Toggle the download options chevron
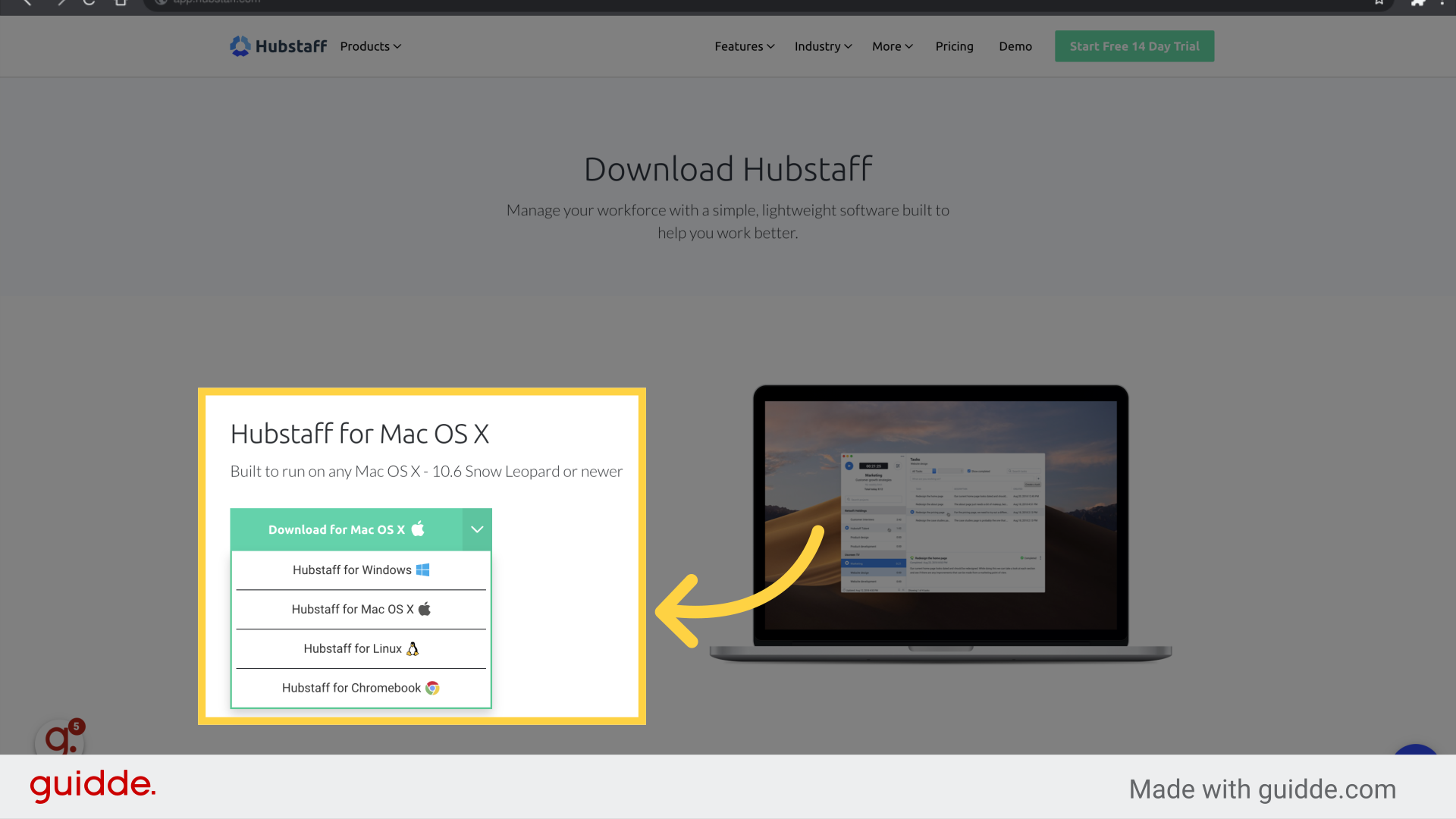This screenshot has height=819, width=1456. pyautogui.click(x=477, y=529)
